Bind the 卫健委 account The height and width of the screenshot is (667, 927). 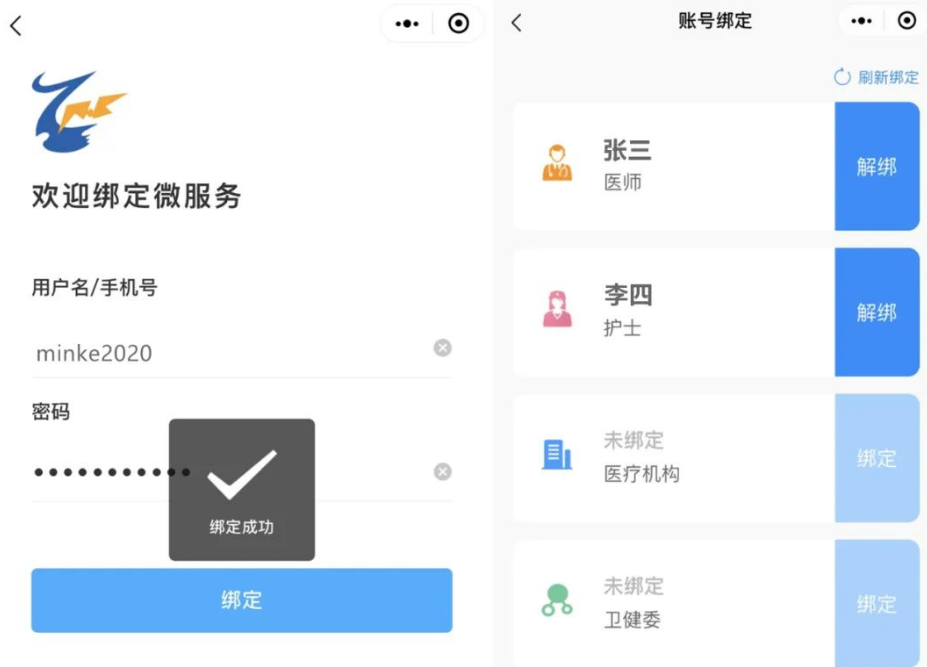(x=877, y=603)
